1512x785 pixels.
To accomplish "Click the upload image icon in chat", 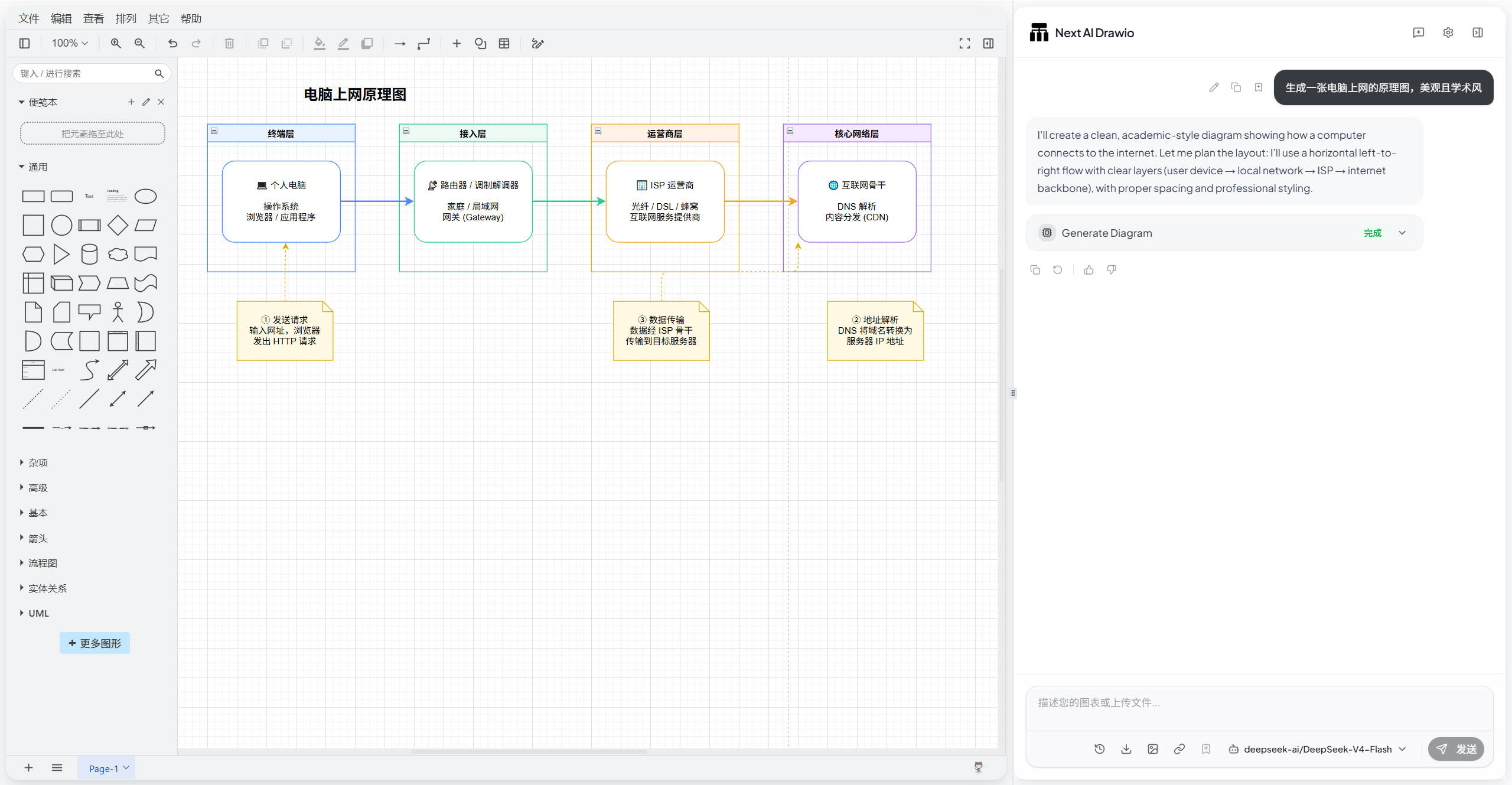I will point(1153,749).
